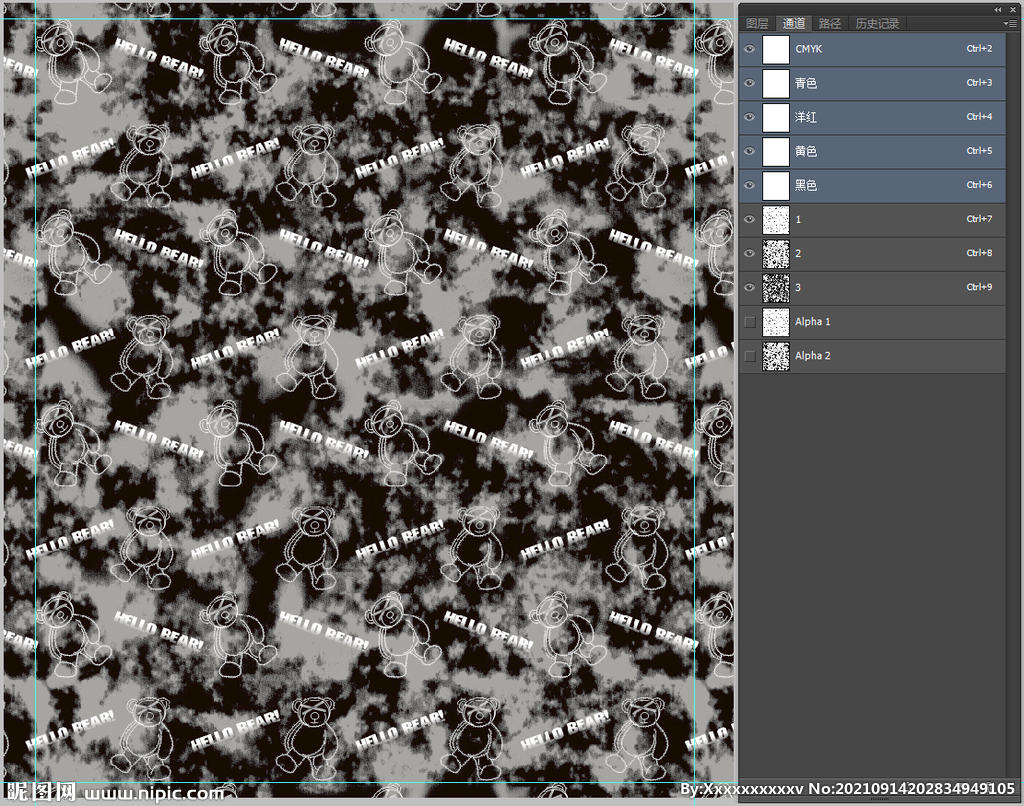Select the 黑色 channel label
1024x806 pixels.
coord(806,185)
